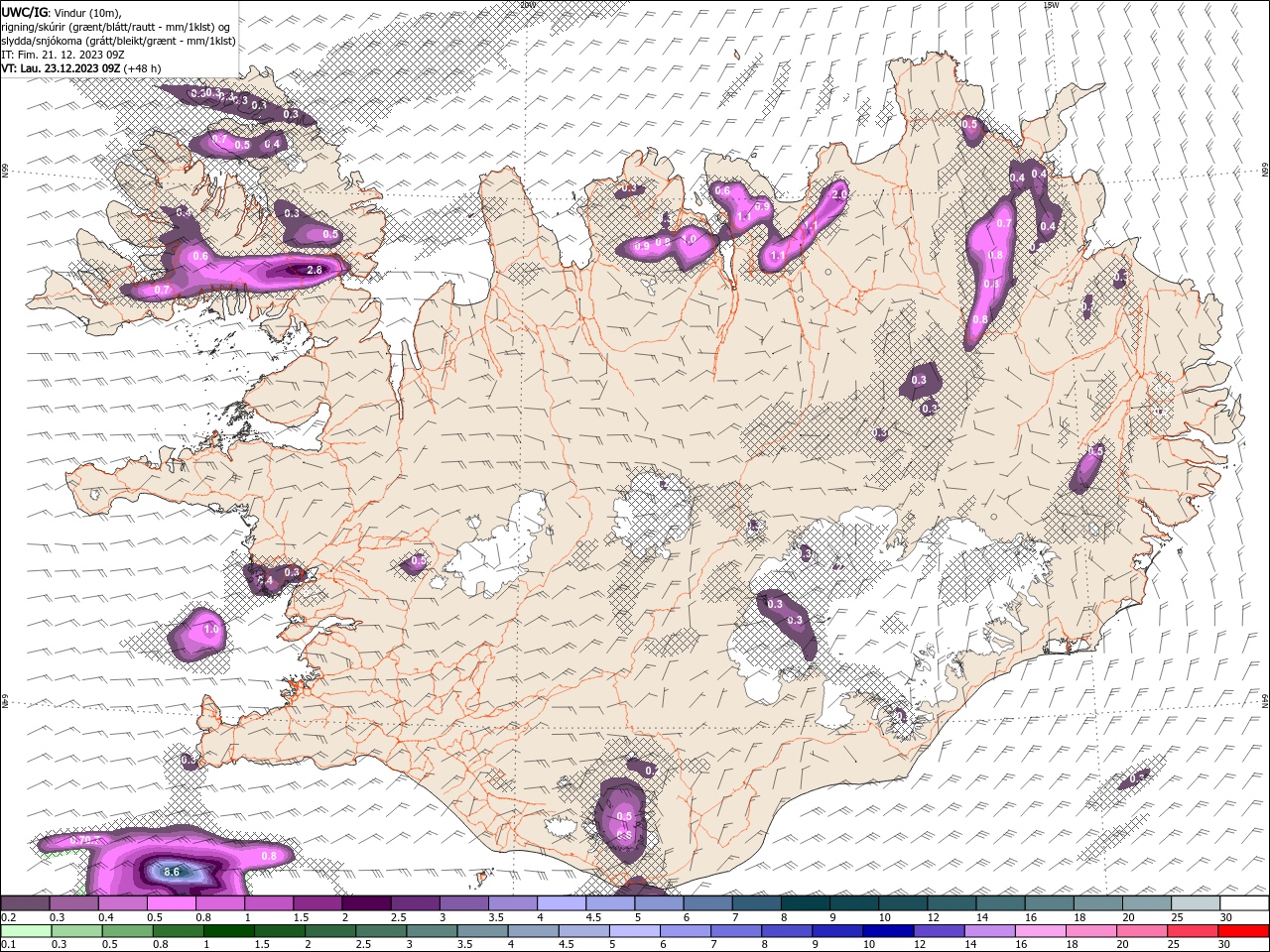
Task: Click the 20W longitude label
Action: point(527,5)
